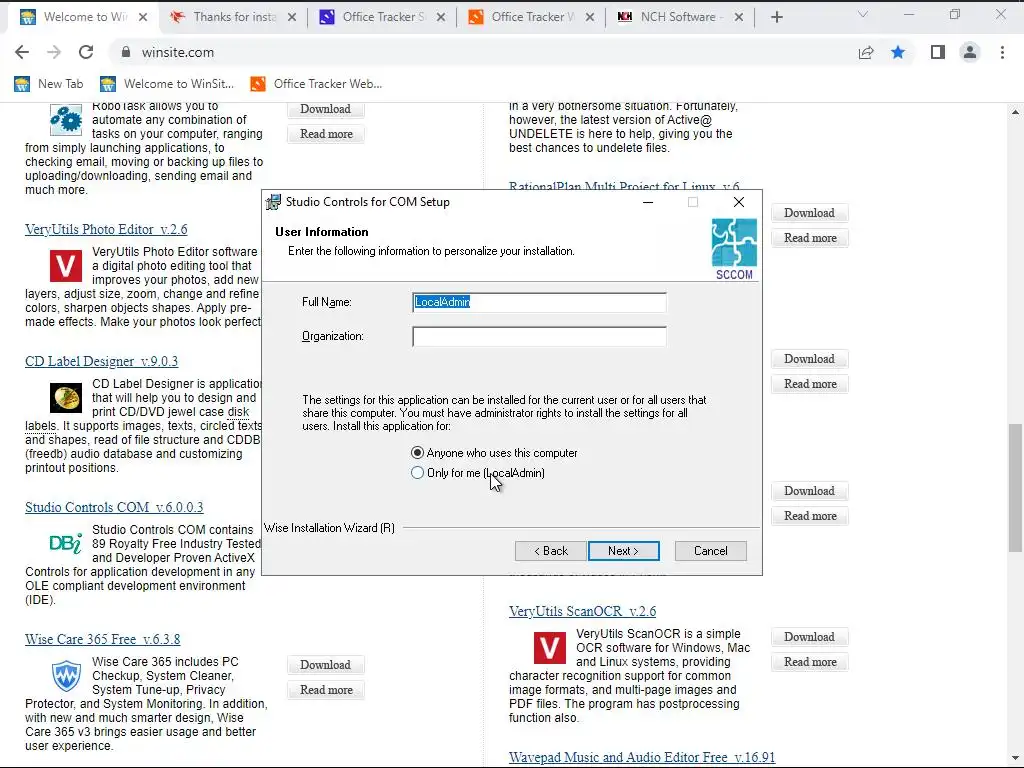Go back with the browser back arrow
The image size is (1024, 768).
point(22,52)
